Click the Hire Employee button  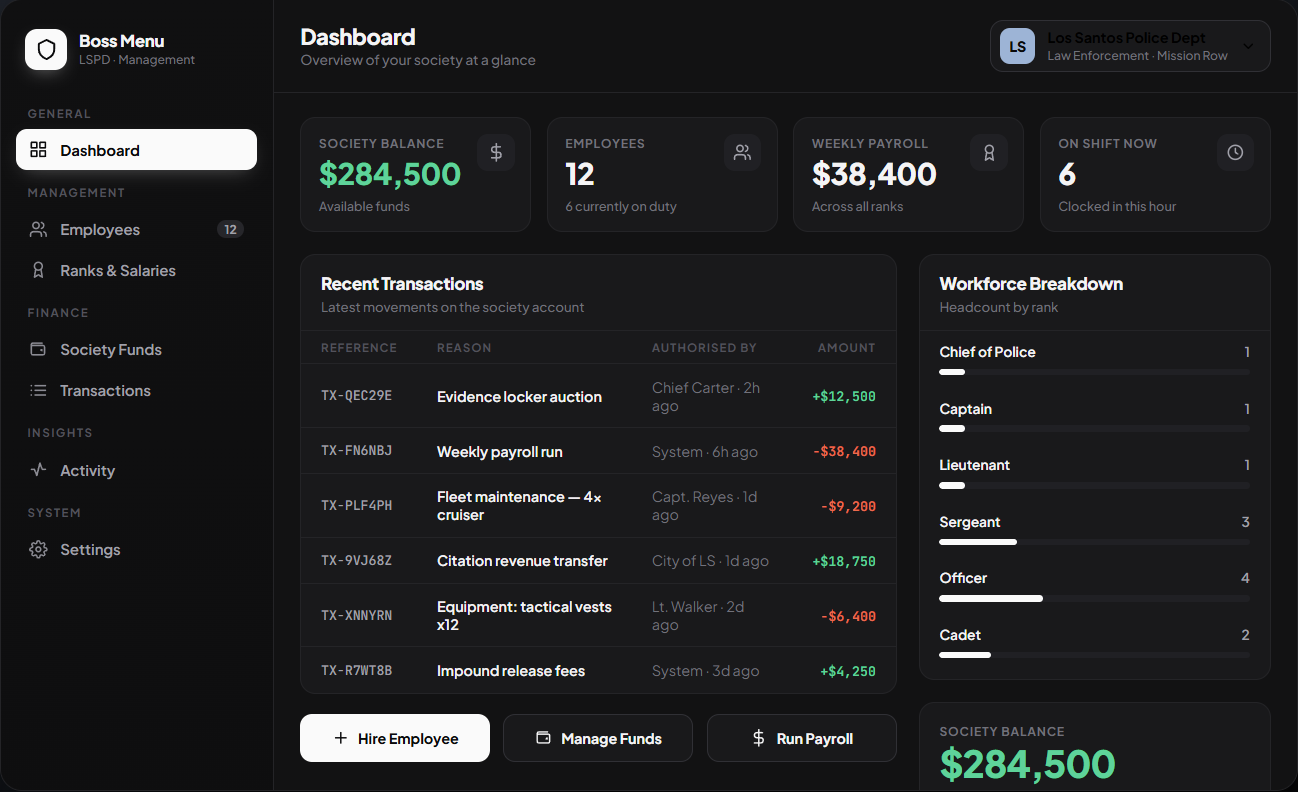point(395,738)
